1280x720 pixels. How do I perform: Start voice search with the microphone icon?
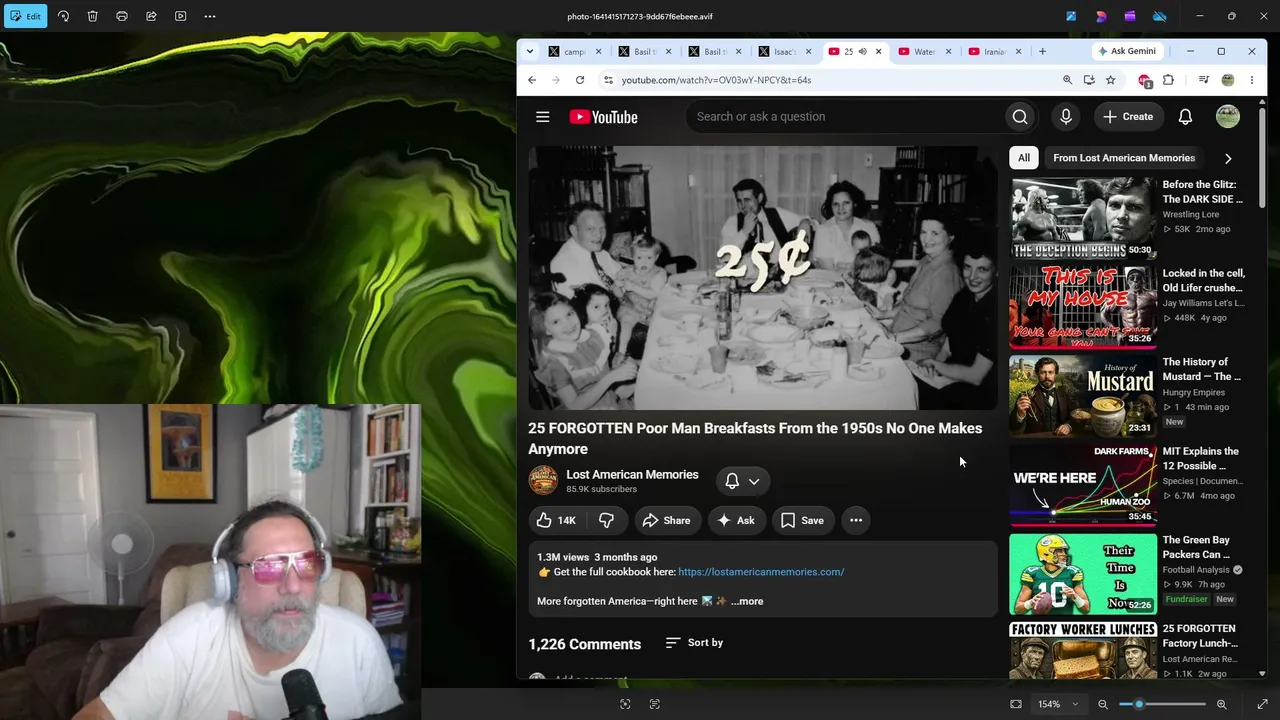pos(1066,117)
